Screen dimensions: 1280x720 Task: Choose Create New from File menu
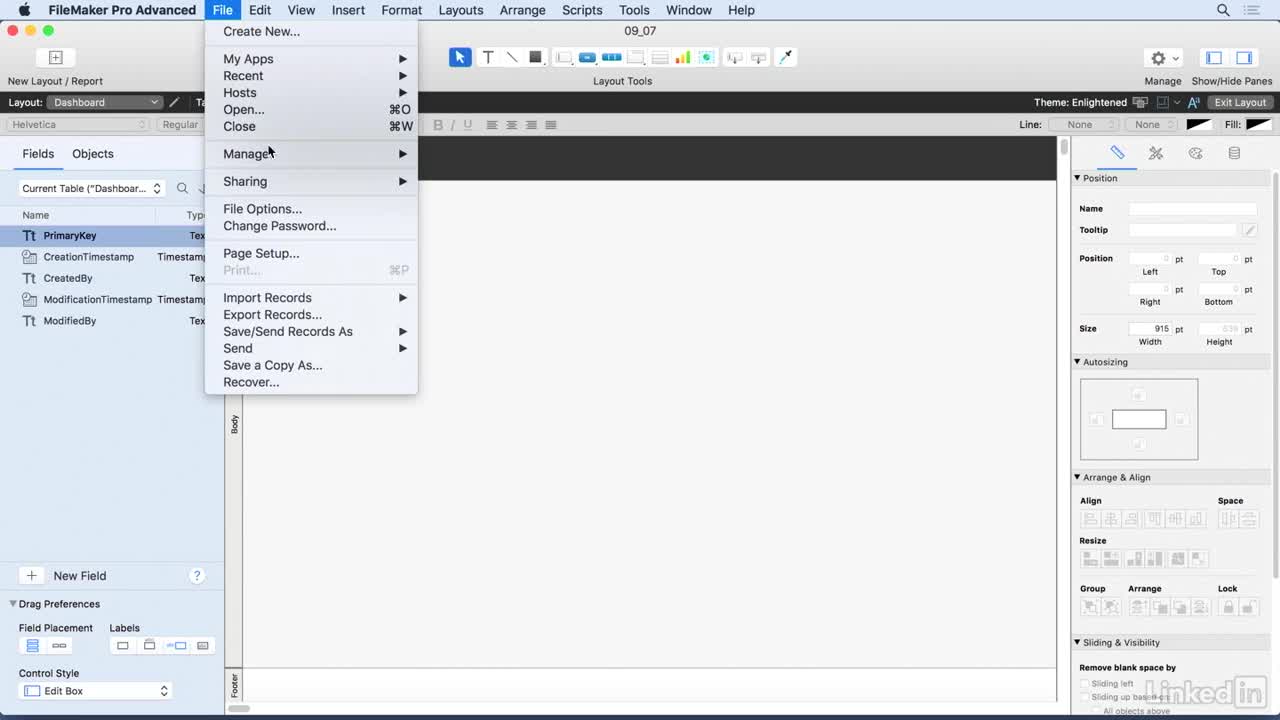[311, 31]
